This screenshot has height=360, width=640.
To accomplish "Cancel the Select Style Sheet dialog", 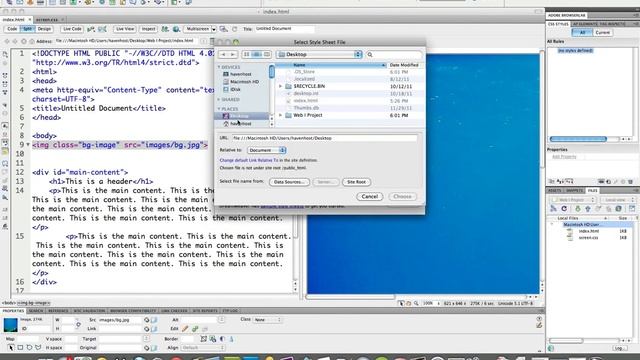I will [369, 197].
